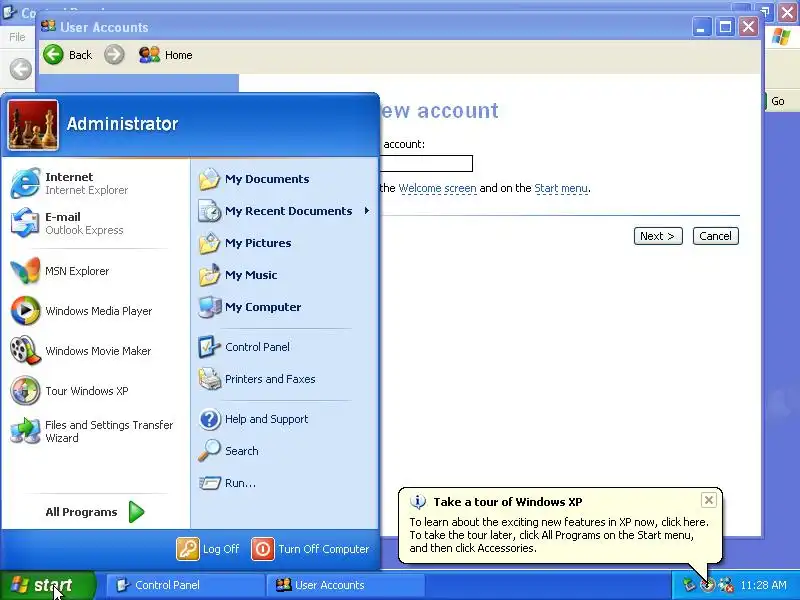Open the Run... dialog
The image size is (800, 600).
284,483
